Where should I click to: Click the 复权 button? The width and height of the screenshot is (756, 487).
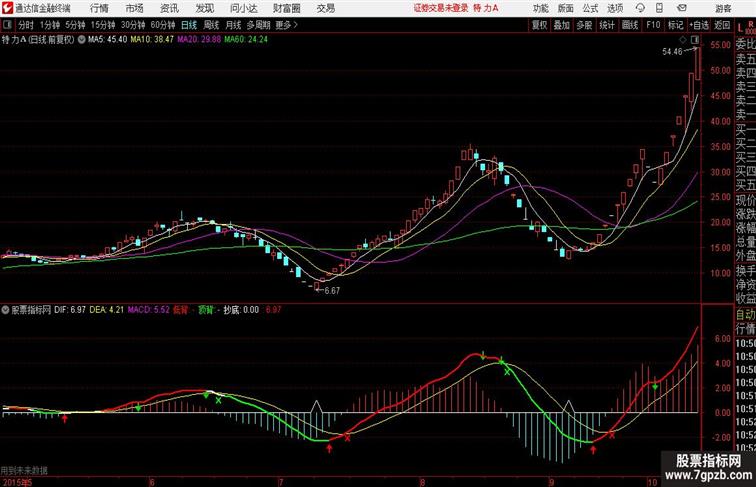540,25
